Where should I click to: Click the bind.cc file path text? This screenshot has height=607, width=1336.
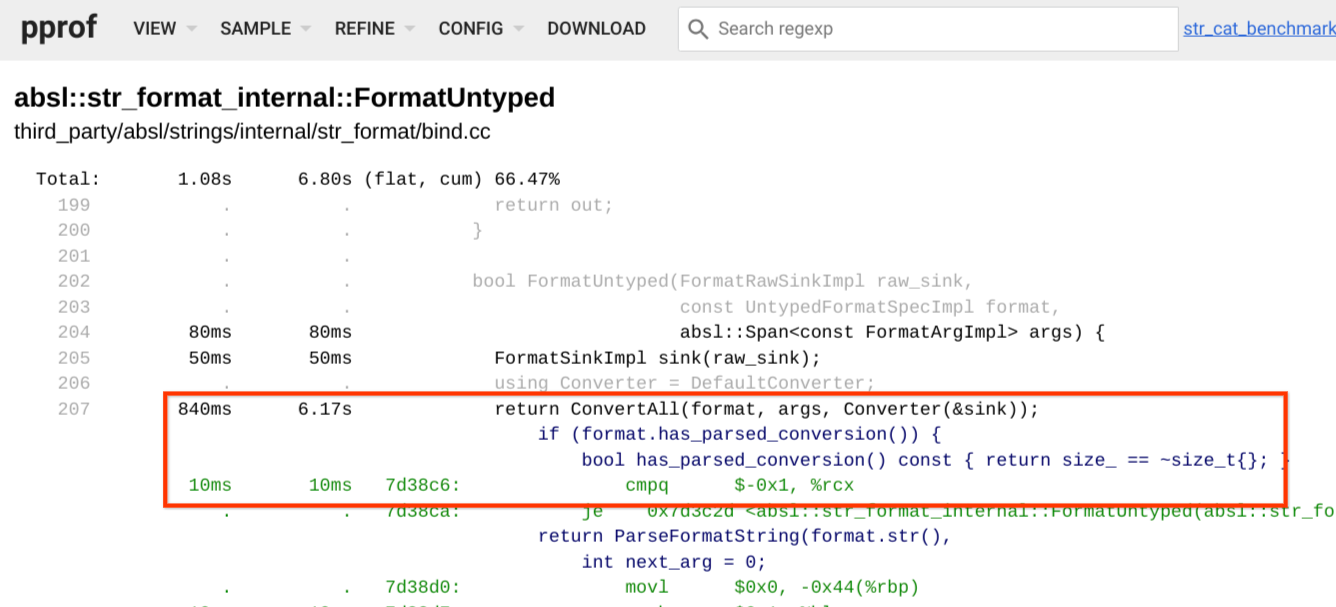coord(252,132)
